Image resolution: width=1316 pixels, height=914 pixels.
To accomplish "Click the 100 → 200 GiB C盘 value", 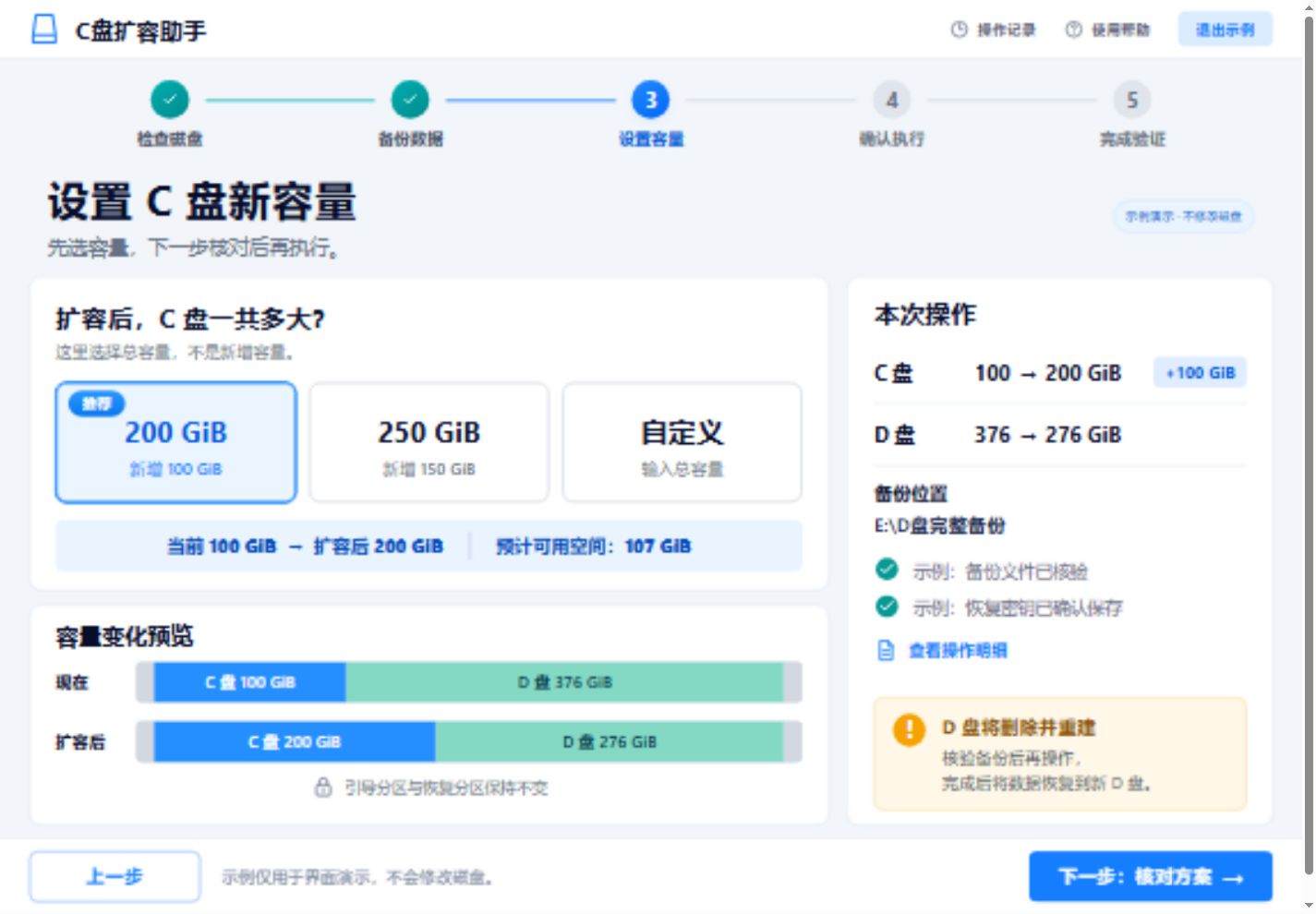I will coord(1048,373).
